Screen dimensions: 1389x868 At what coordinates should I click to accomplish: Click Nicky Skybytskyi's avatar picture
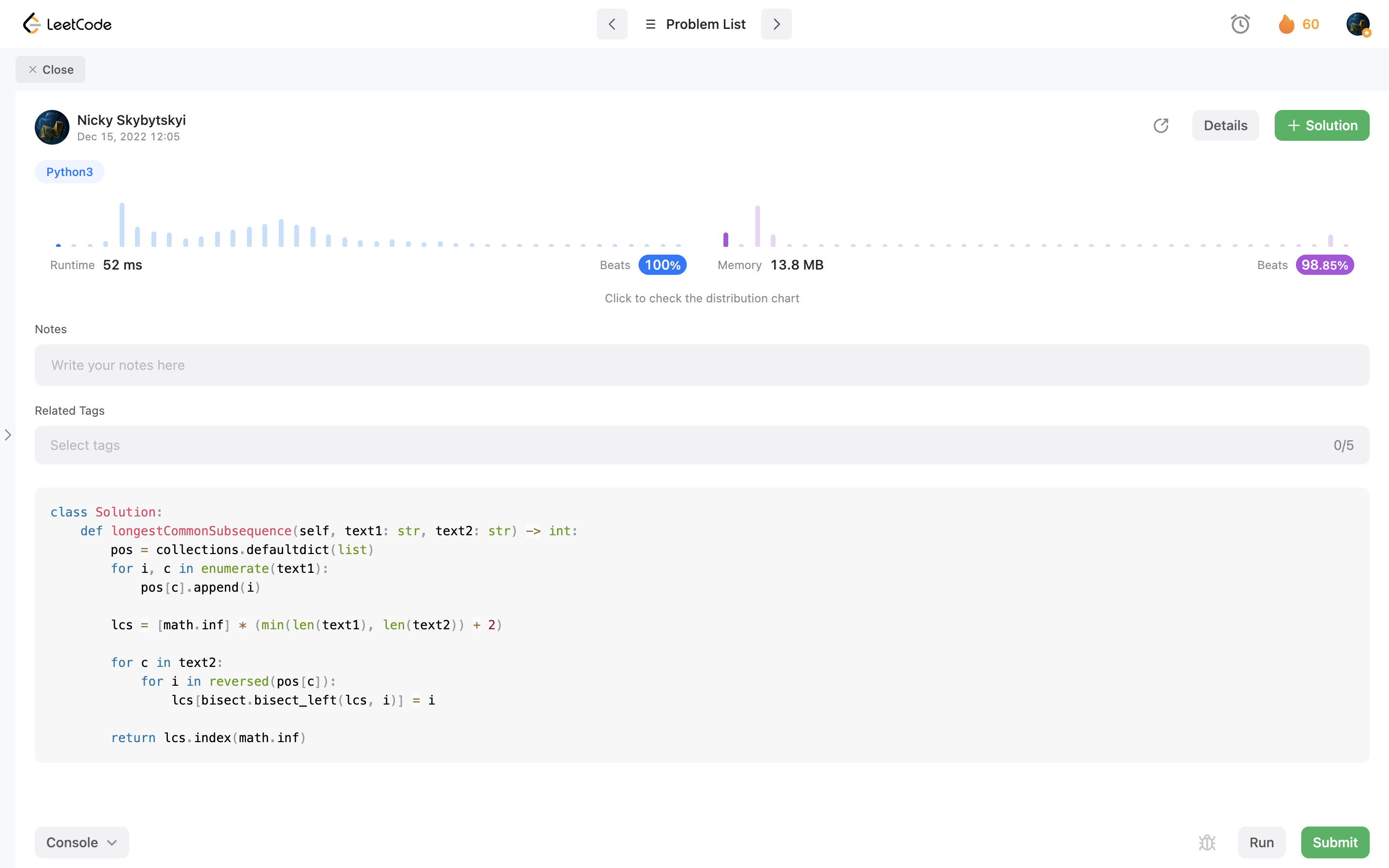52,127
